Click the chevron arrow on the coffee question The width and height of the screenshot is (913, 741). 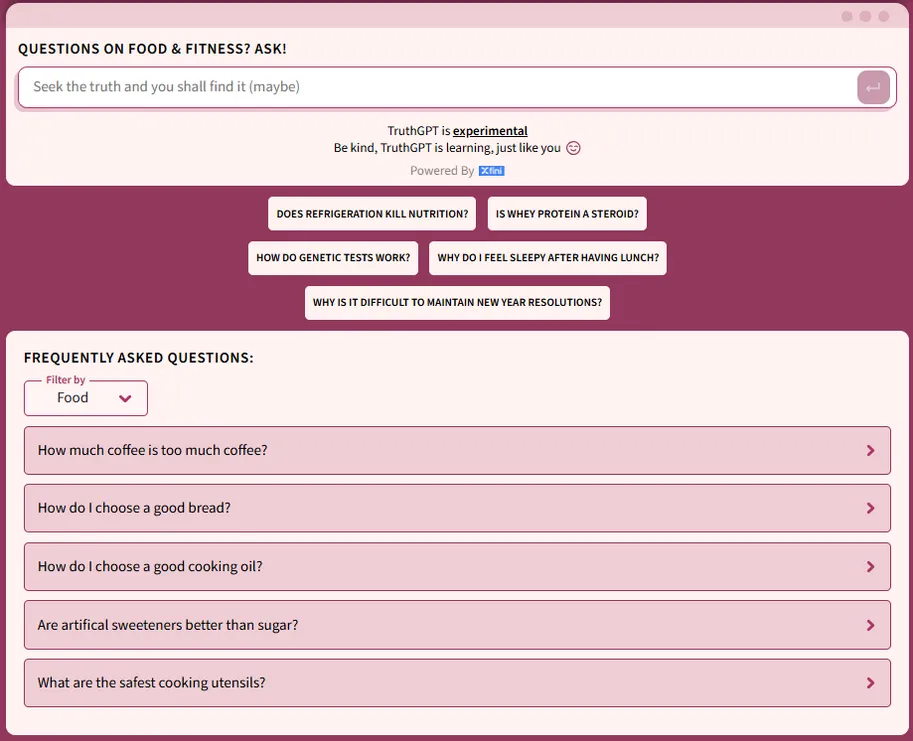click(x=870, y=451)
